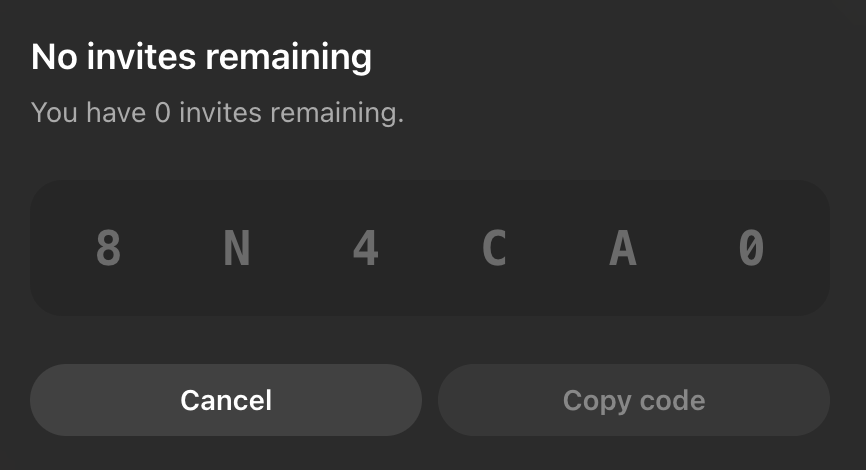Click the "No invites remaining" heading
Image resolution: width=866 pixels, height=470 pixels.
coord(201,56)
